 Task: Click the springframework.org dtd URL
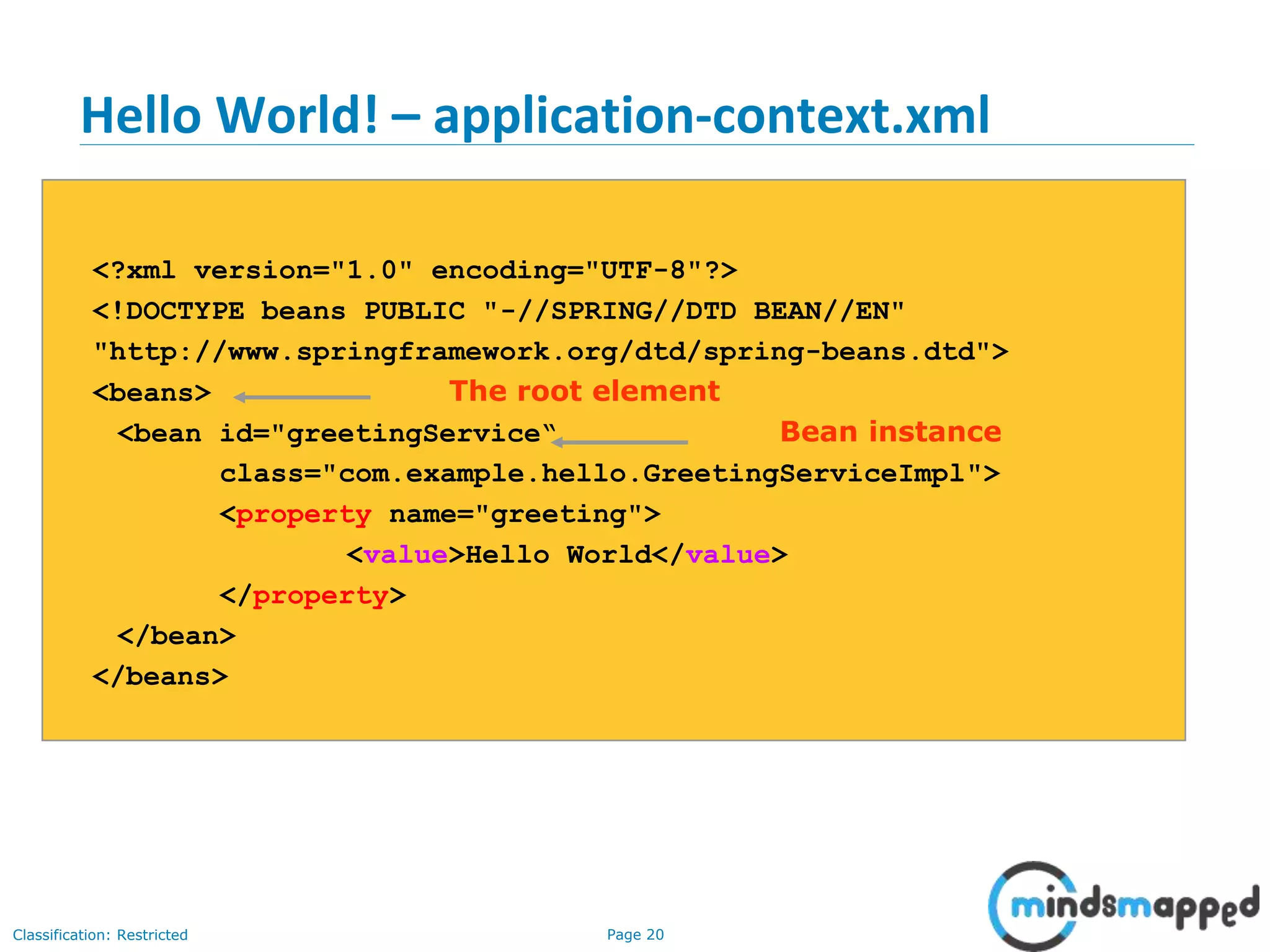tap(550, 352)
